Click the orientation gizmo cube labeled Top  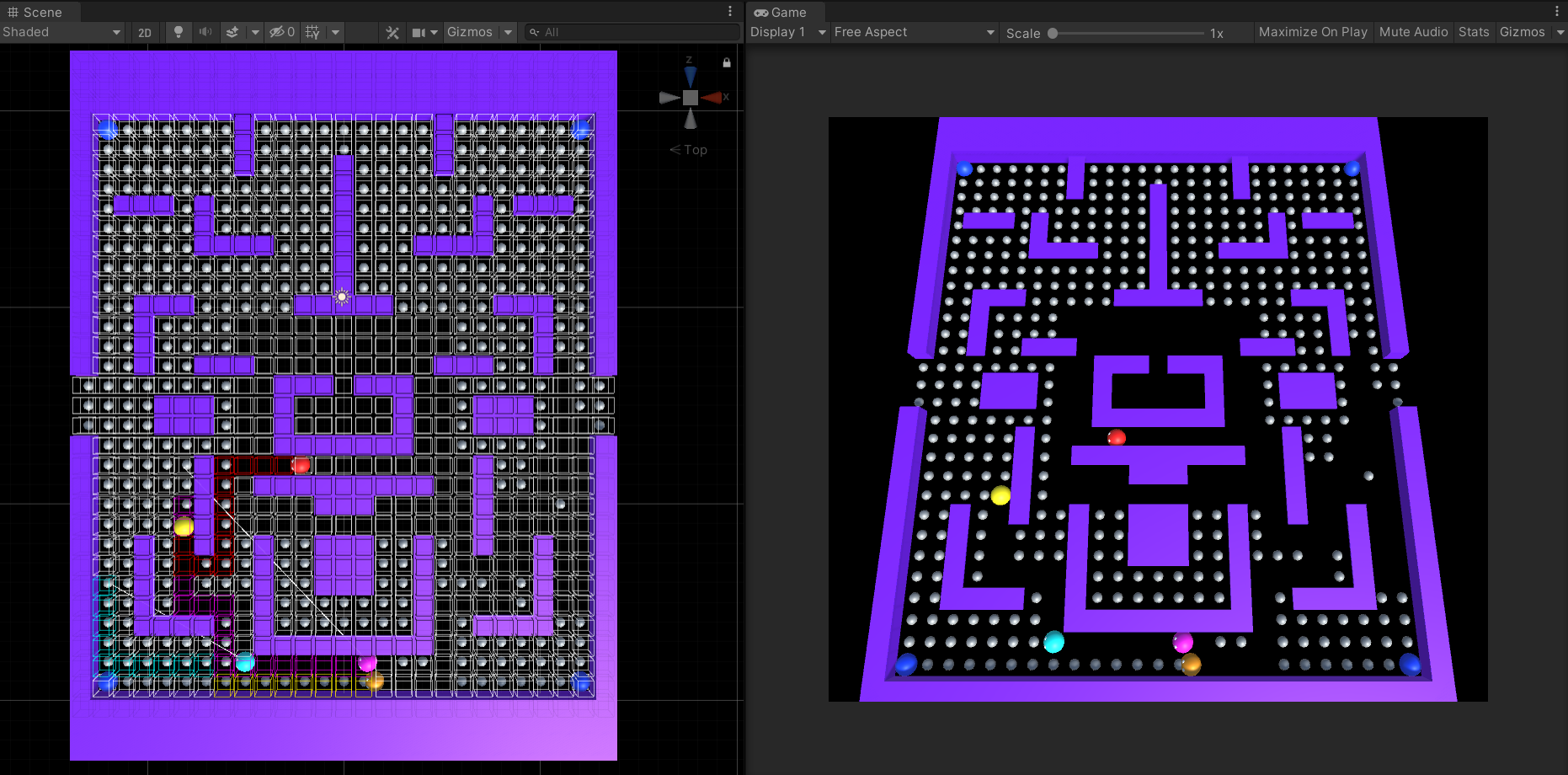(x=690, y=97)
